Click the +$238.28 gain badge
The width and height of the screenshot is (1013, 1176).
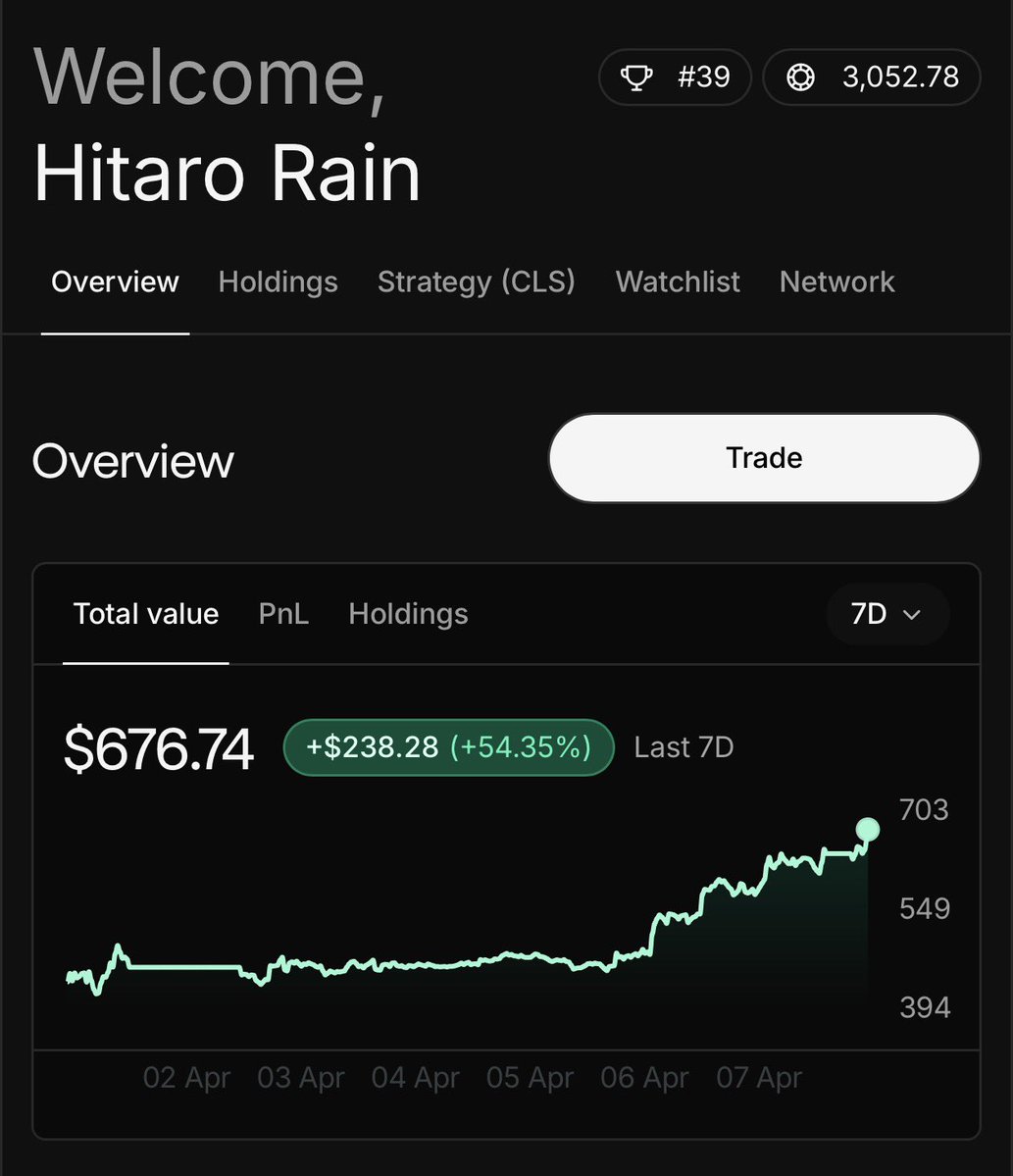[448, 746]
